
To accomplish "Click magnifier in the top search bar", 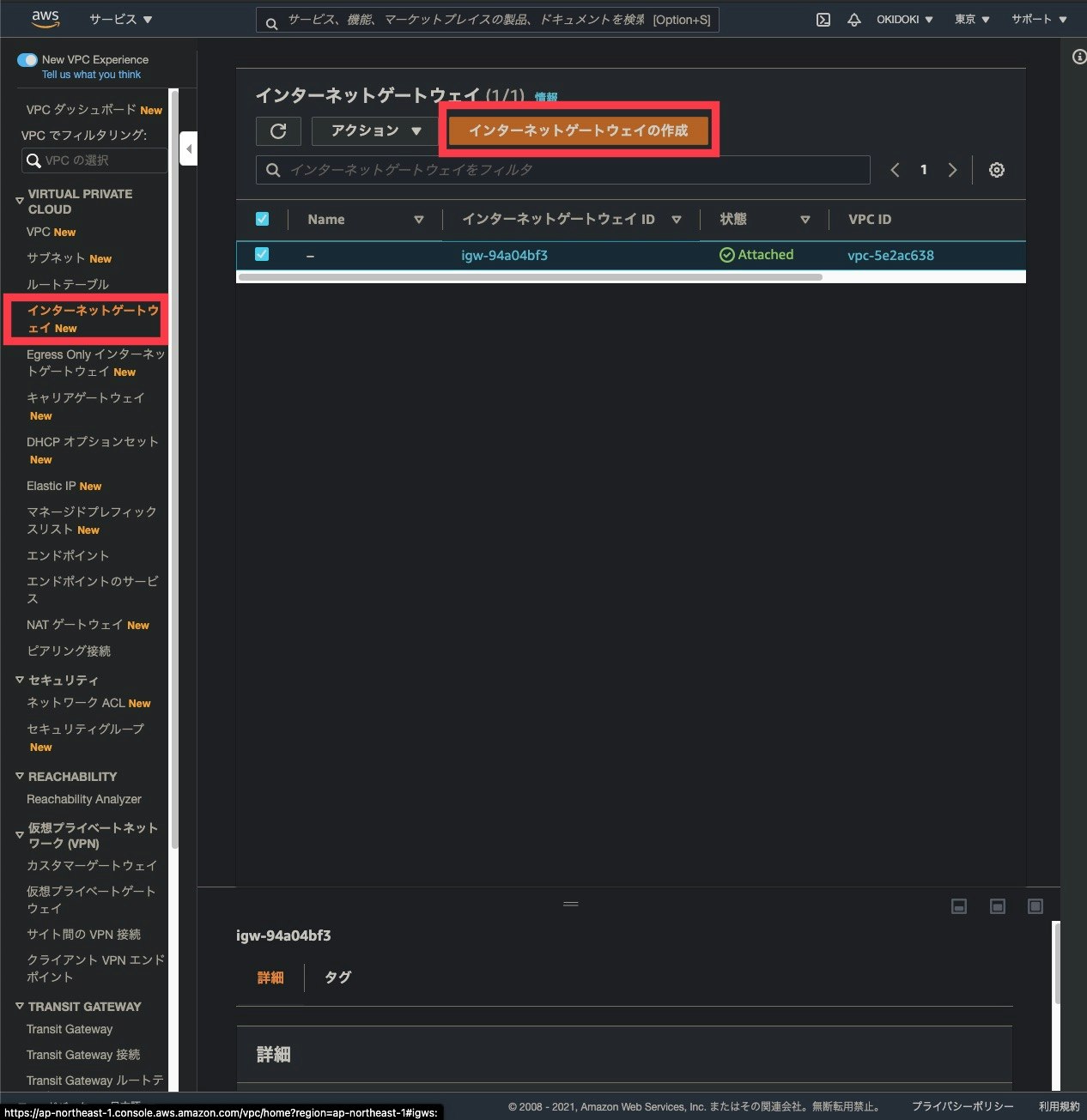I will [271, 23].
